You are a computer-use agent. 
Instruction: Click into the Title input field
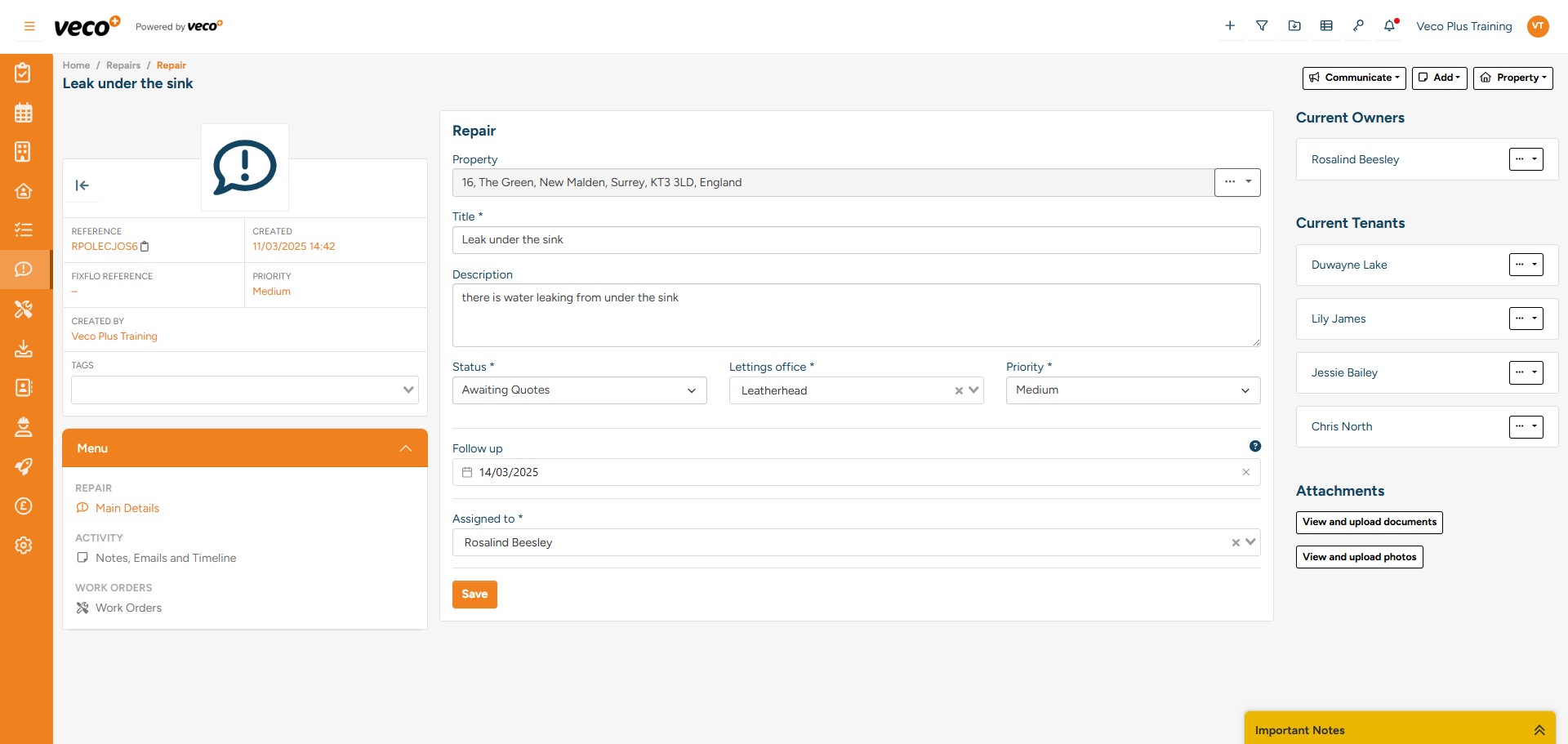855,240
